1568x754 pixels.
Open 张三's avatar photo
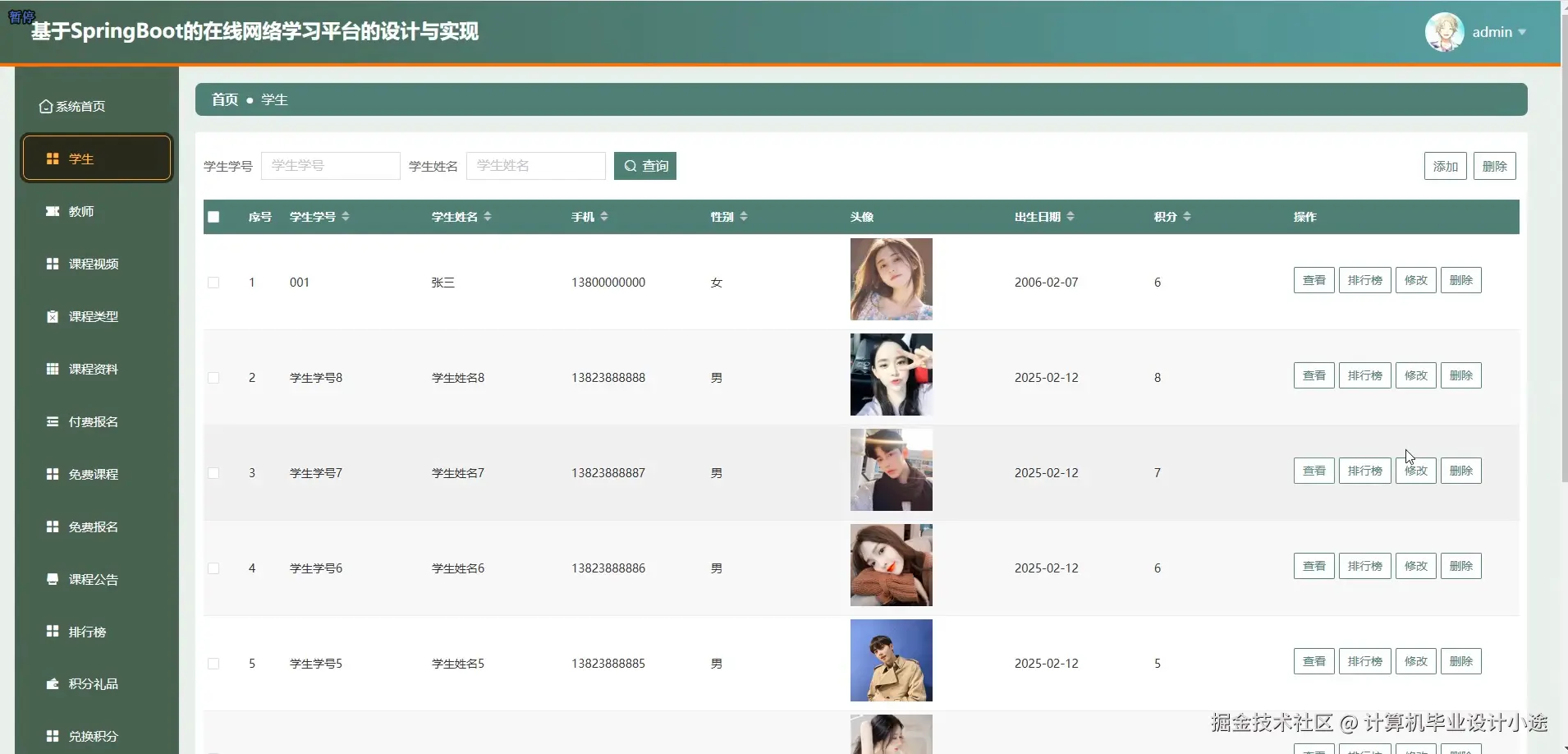(x=892, y=279)
